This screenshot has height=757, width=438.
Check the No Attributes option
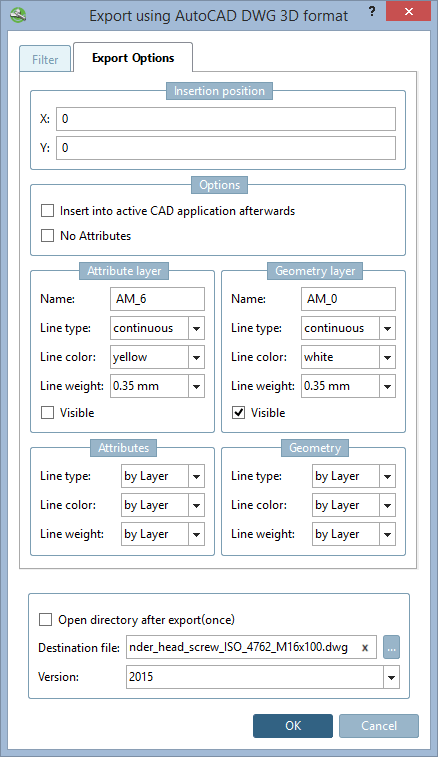pyautogui.click(x=47, y=236)
